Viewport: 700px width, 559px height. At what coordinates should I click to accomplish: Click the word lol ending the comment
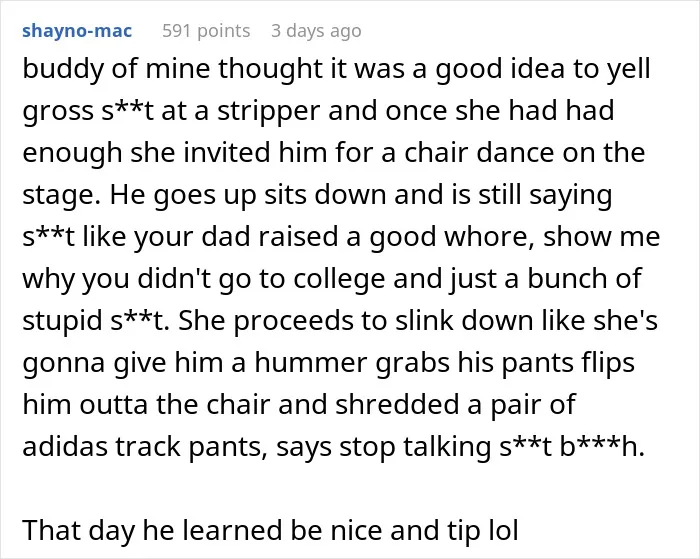click(502, 530)
